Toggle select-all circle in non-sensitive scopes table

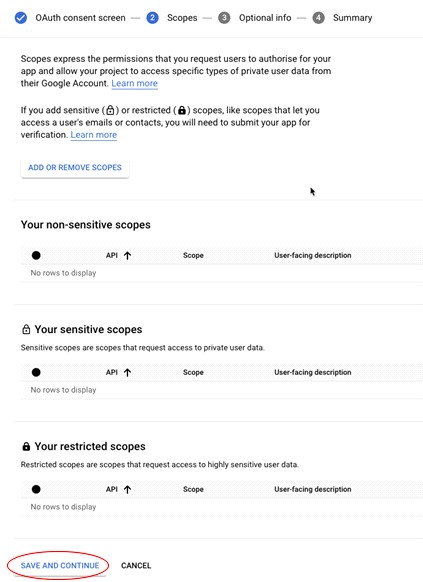36,255
